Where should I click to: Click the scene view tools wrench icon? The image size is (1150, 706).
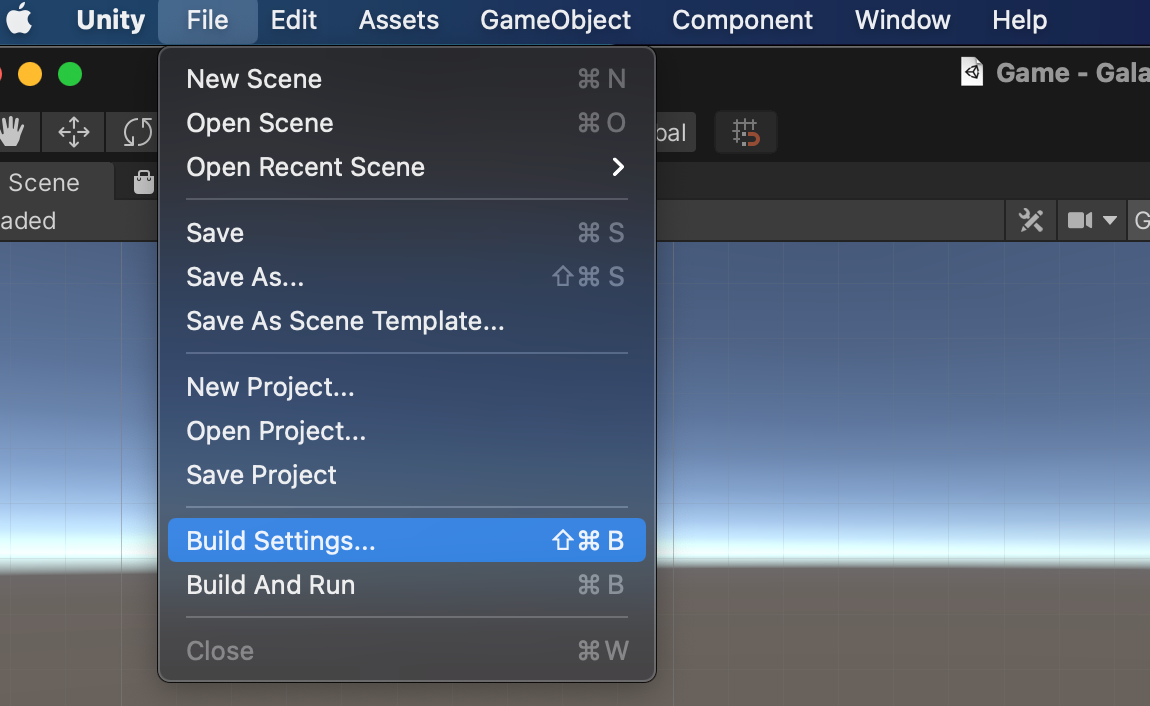pyautogui.click(x=1031, y=220)
